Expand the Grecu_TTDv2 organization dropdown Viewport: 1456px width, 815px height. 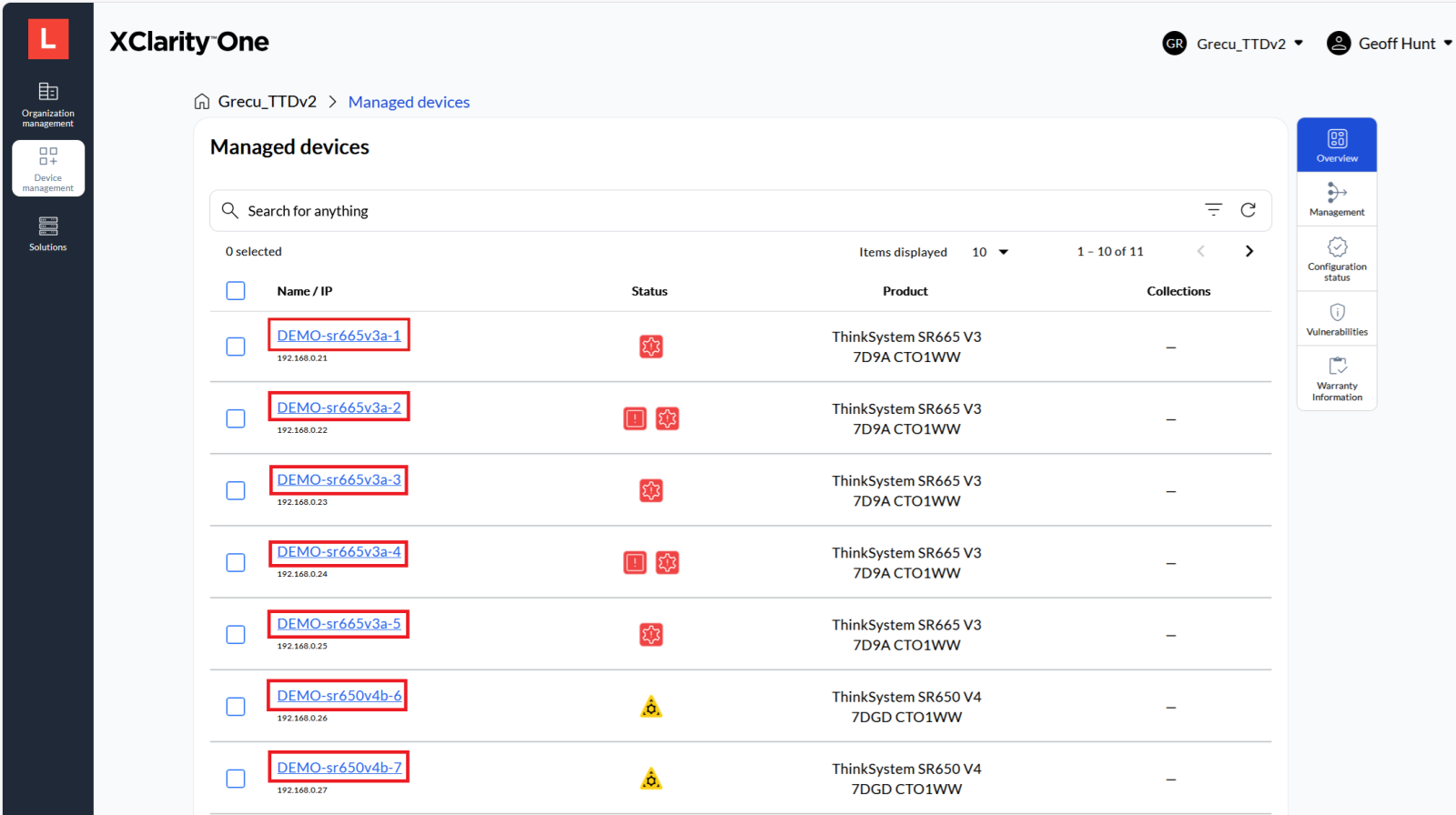1299,43
